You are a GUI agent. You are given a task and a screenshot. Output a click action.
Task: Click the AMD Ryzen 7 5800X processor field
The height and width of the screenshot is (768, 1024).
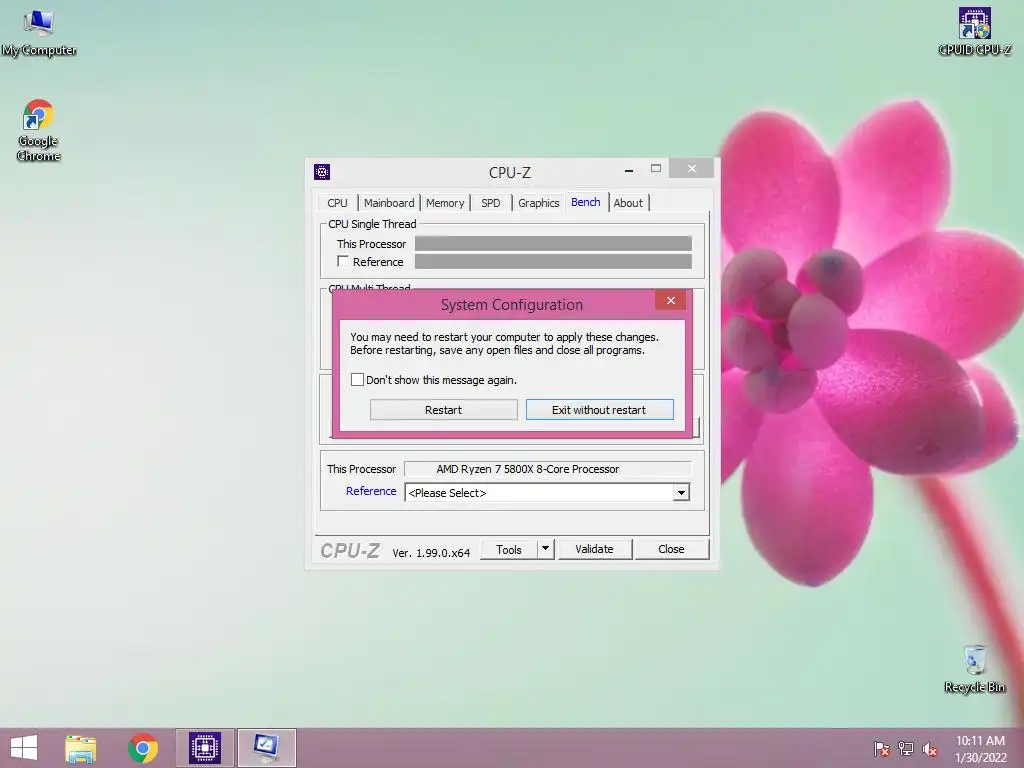click(x=547, y=469)
